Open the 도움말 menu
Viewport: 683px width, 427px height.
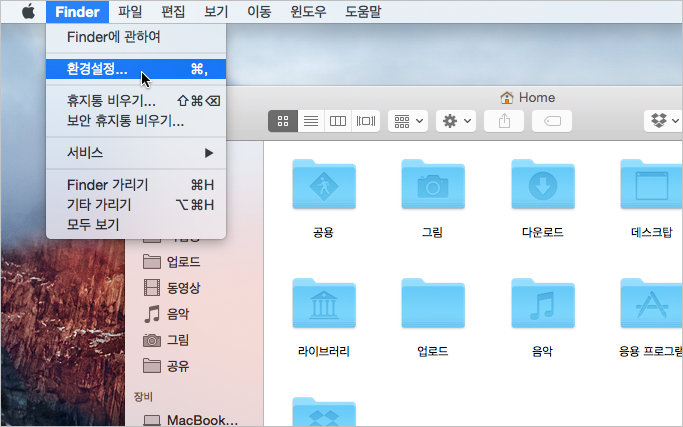coord(363,12)
